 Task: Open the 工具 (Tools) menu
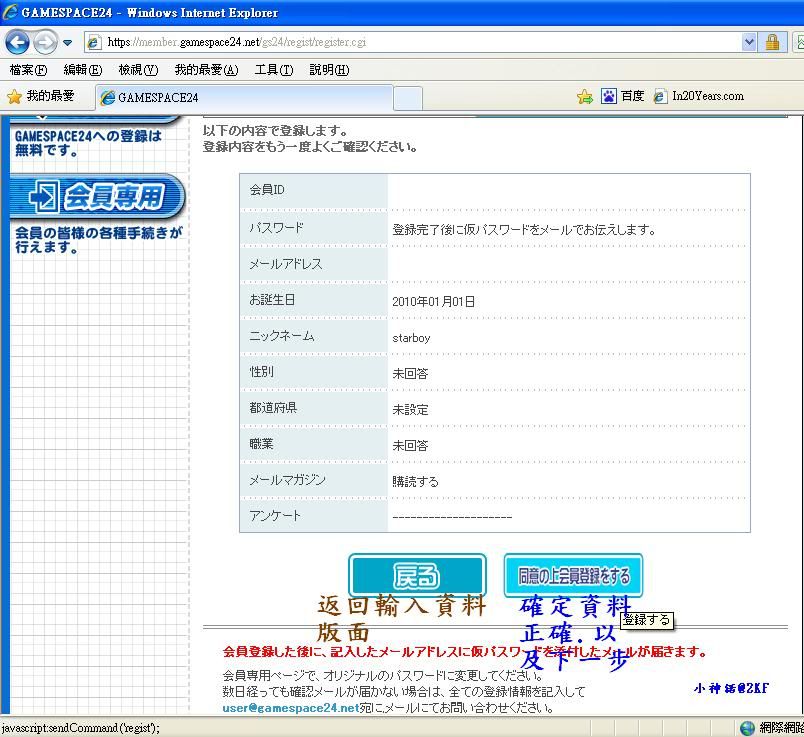[273, 70]
